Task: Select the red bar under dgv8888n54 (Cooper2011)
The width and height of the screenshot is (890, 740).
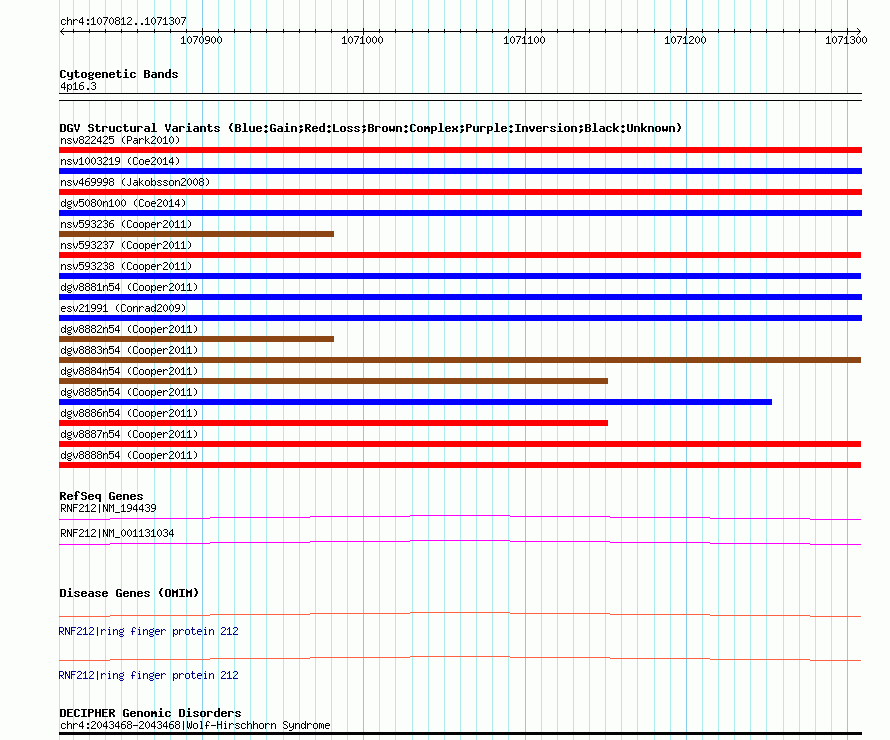Action: point(460,465)
